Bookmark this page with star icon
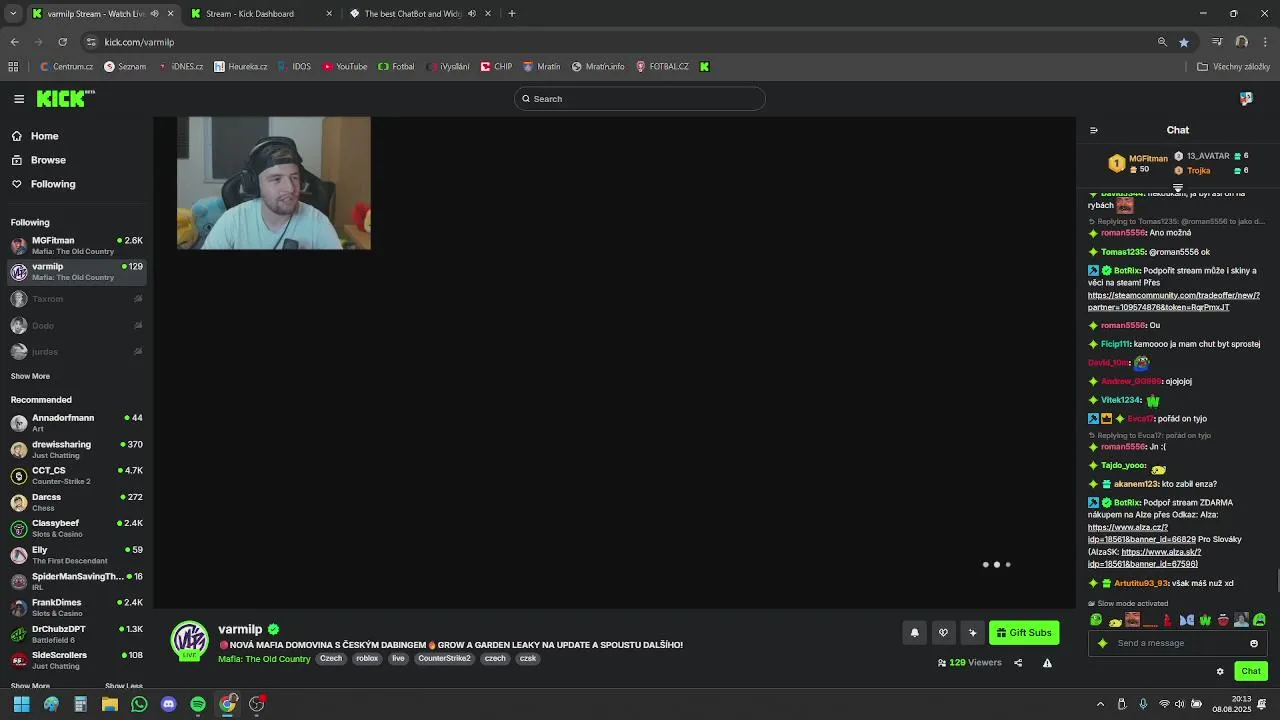Image resolution: width=1280 pixels, height=720 pixels. pos(1184,42)
